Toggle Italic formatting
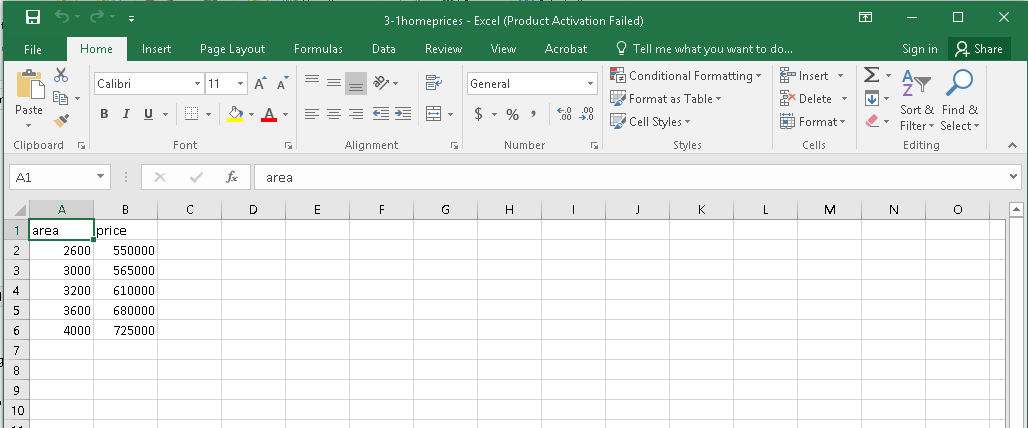Screen dimensions: 1028x428 126,114
